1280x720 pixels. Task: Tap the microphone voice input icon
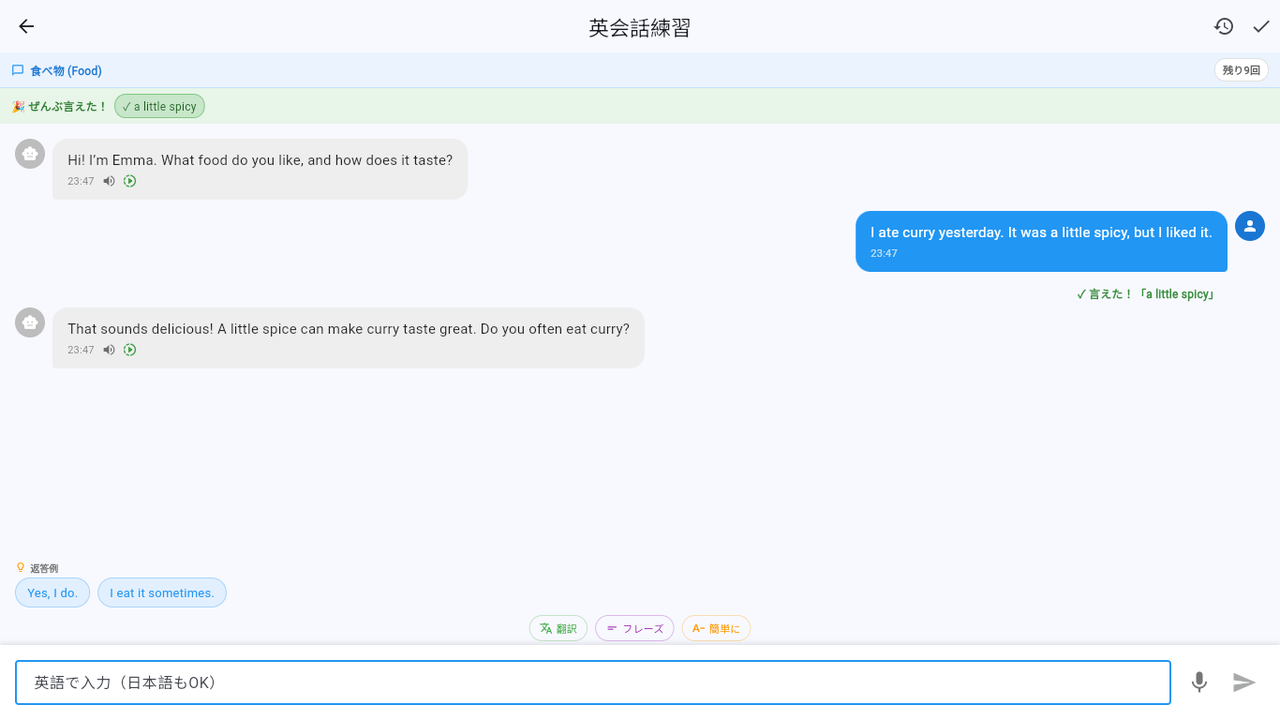(1199, 682)
